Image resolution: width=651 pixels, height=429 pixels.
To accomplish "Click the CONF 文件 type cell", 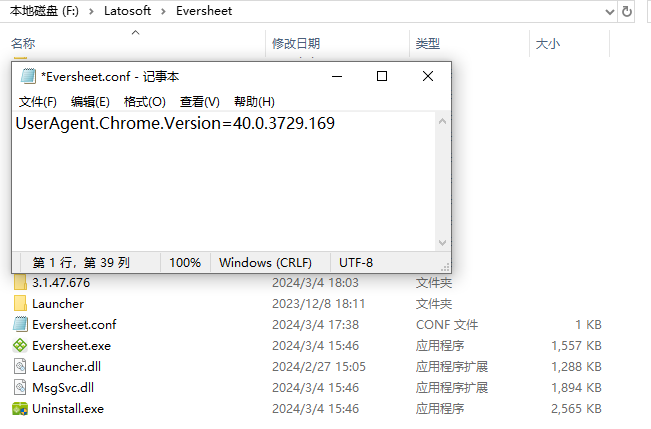I will coord(447,324).
